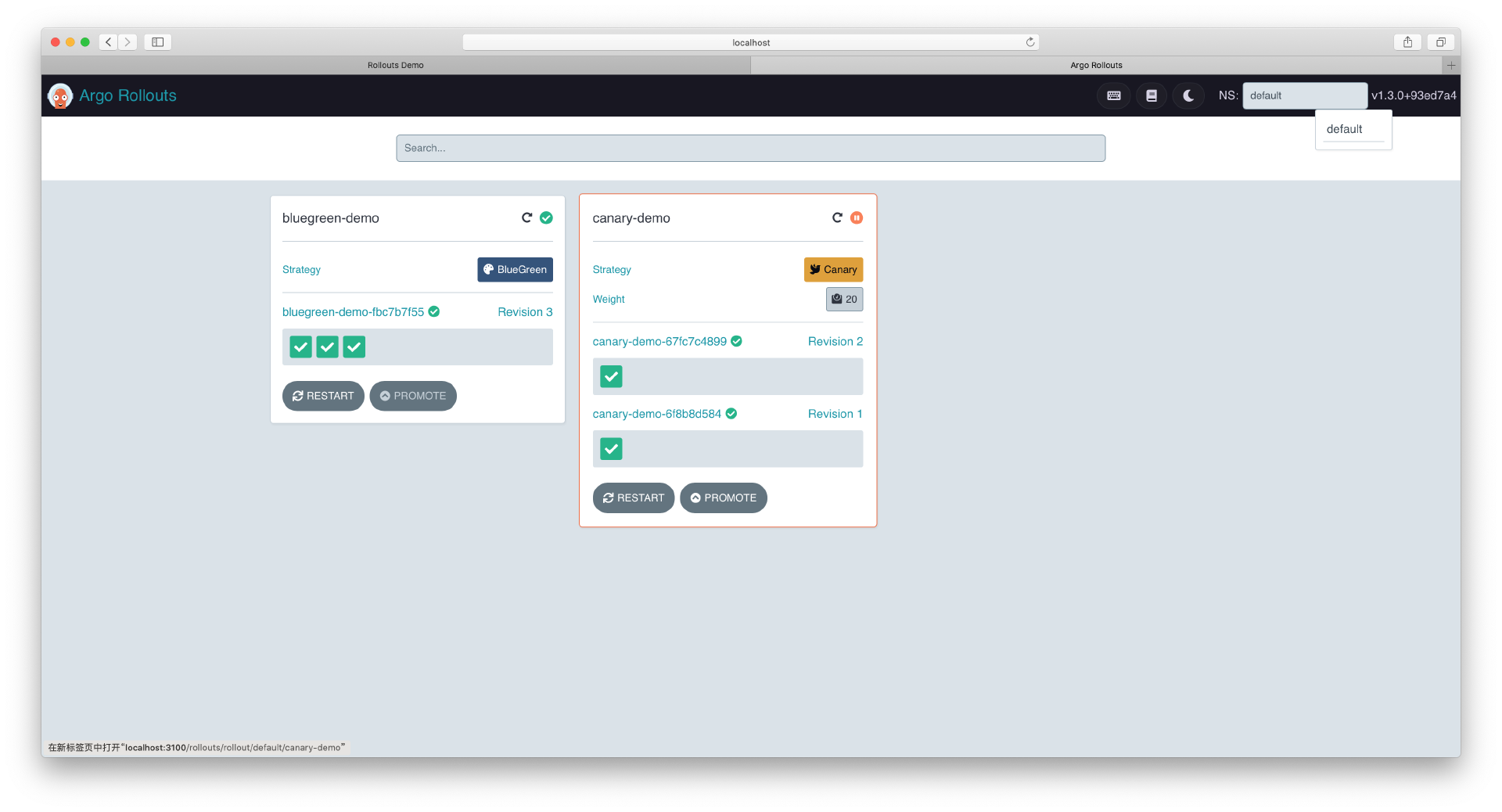Screen dimensions: 1502x812
Task: Click 'Revision 1' label on canary-demo
Action: click(x=835, y=414)
